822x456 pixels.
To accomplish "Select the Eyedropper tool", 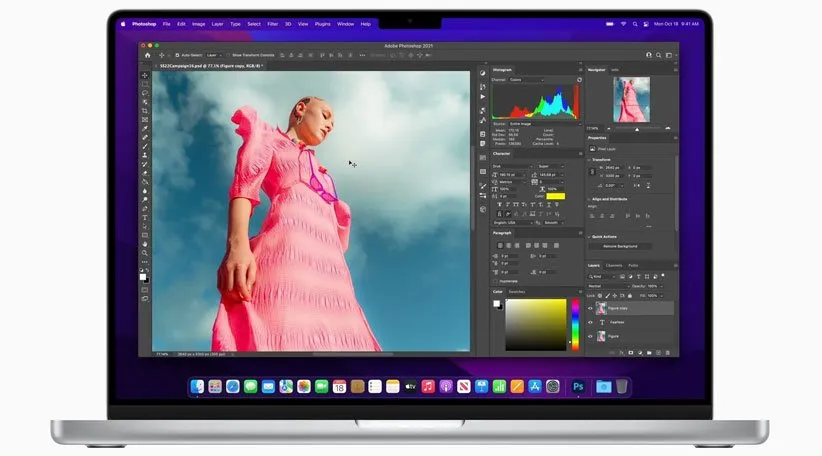I will [145, 128].
